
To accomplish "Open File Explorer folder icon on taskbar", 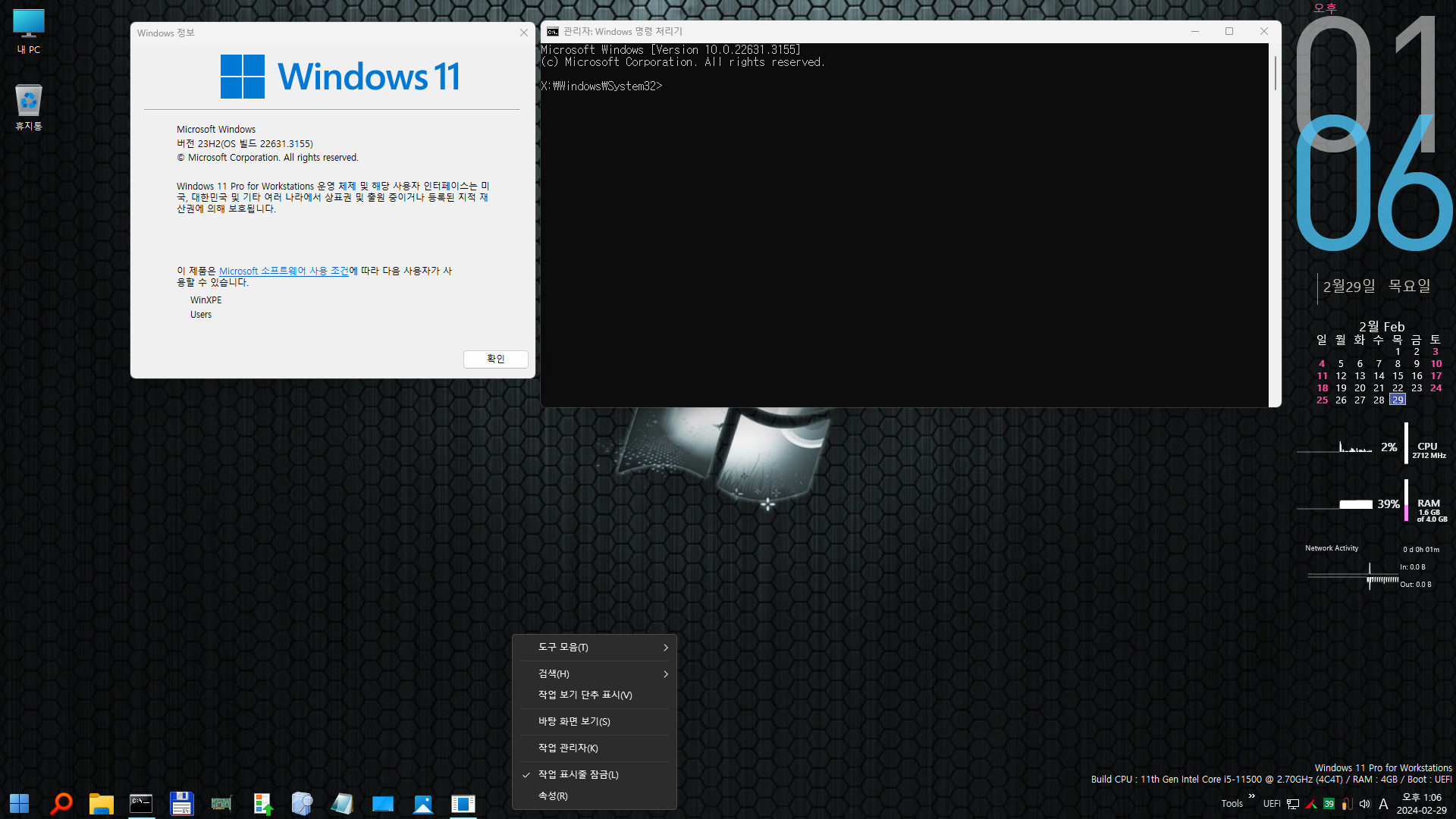I will coord(101,804).
